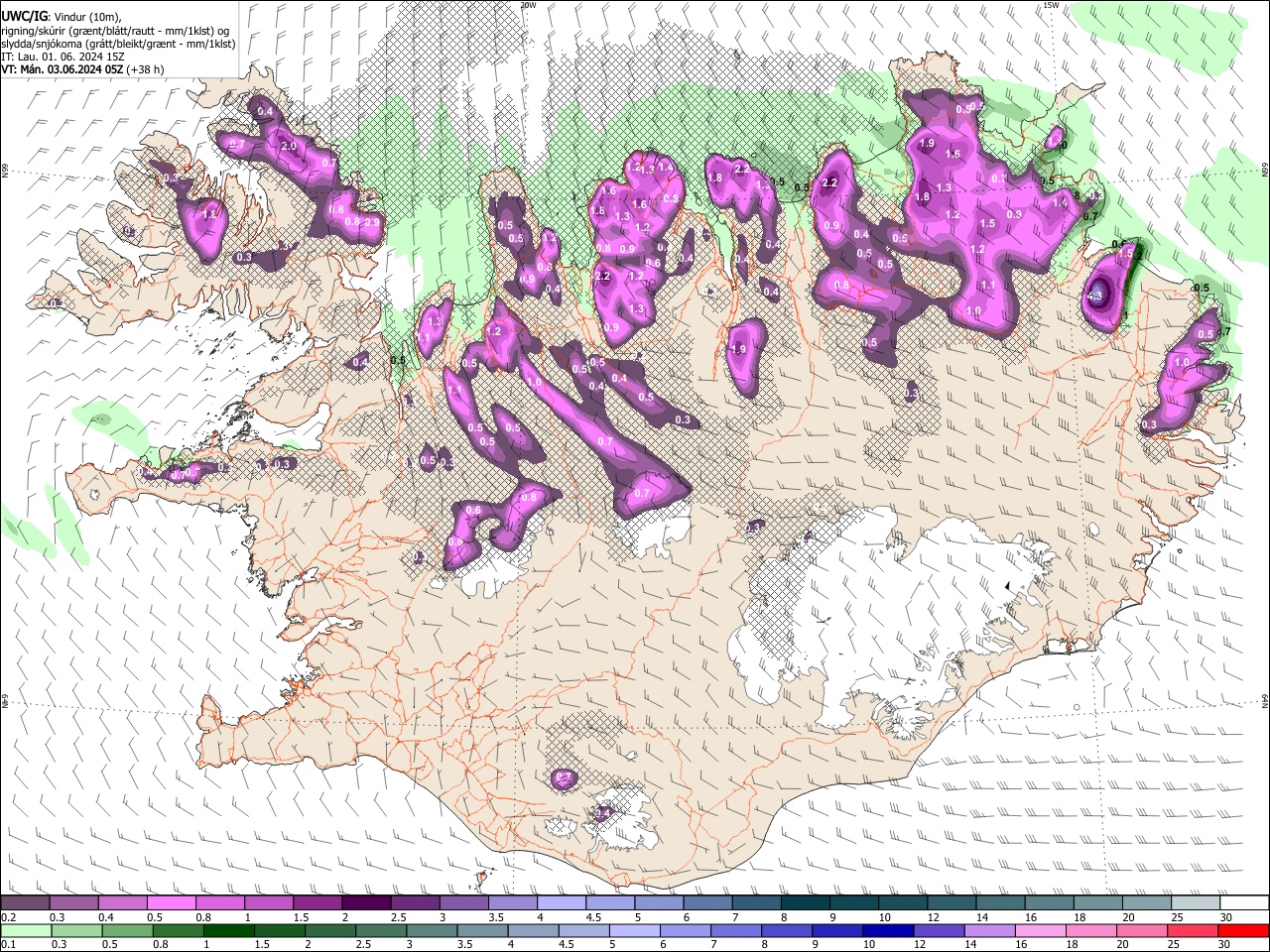Select the darkest green rain-scale swatch at 1
This screenshot has height=952, width=1270.
(228, 930)
